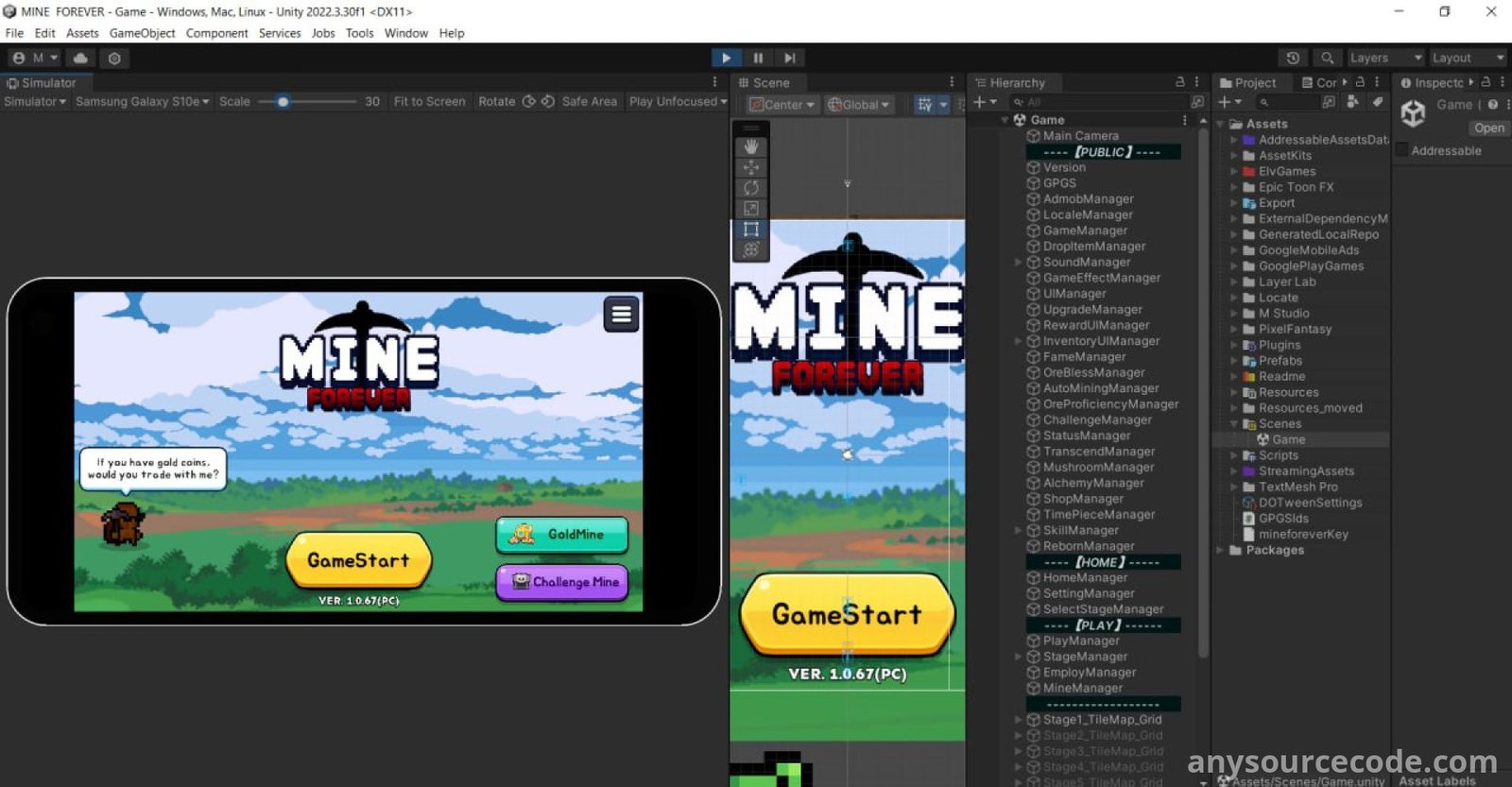Tick the Addressable checkbox in Inspector
The image size is (1512, 787).
(x=1402, y=150)
